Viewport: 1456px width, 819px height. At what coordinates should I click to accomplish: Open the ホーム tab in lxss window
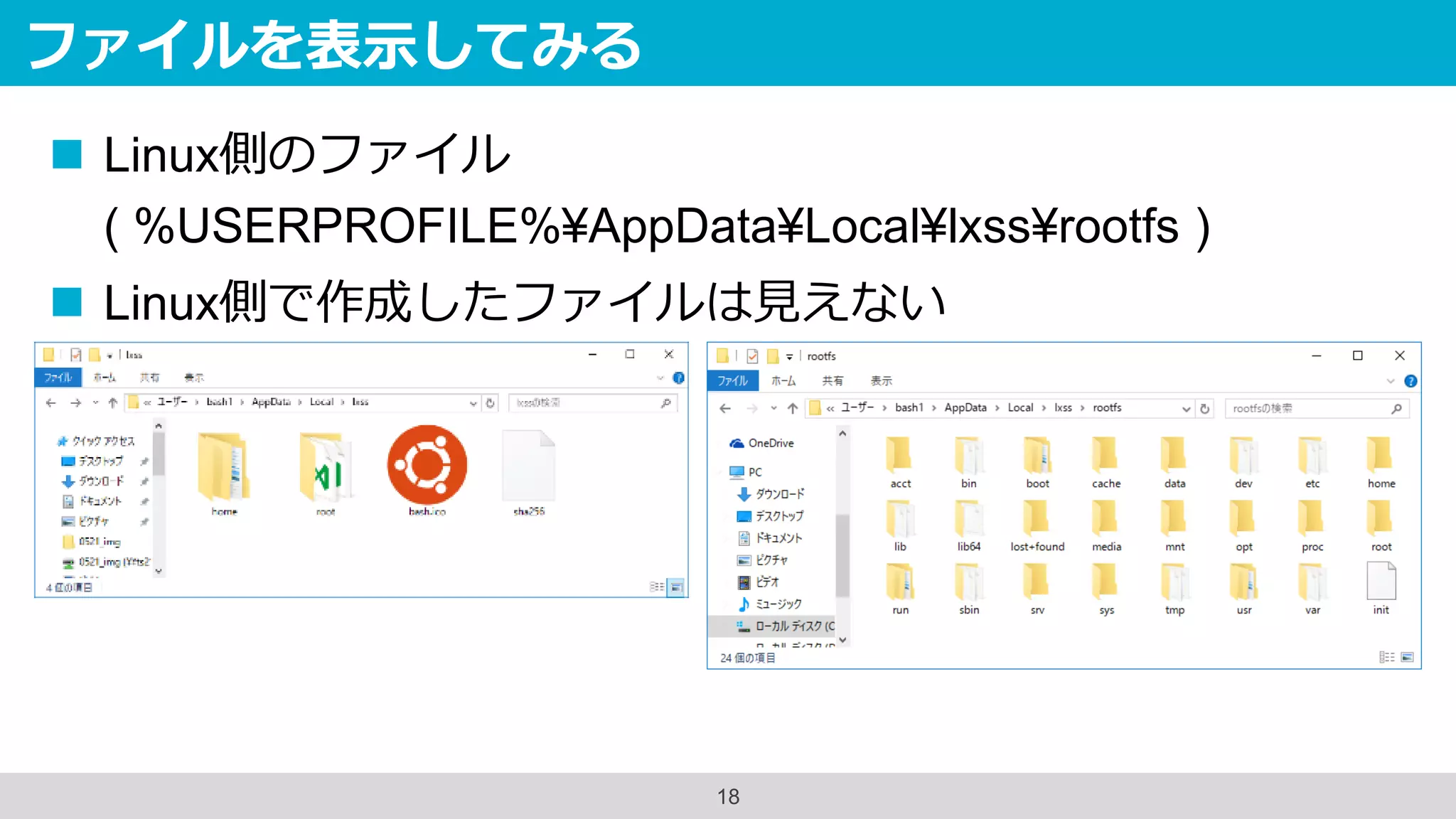[105, 378]
